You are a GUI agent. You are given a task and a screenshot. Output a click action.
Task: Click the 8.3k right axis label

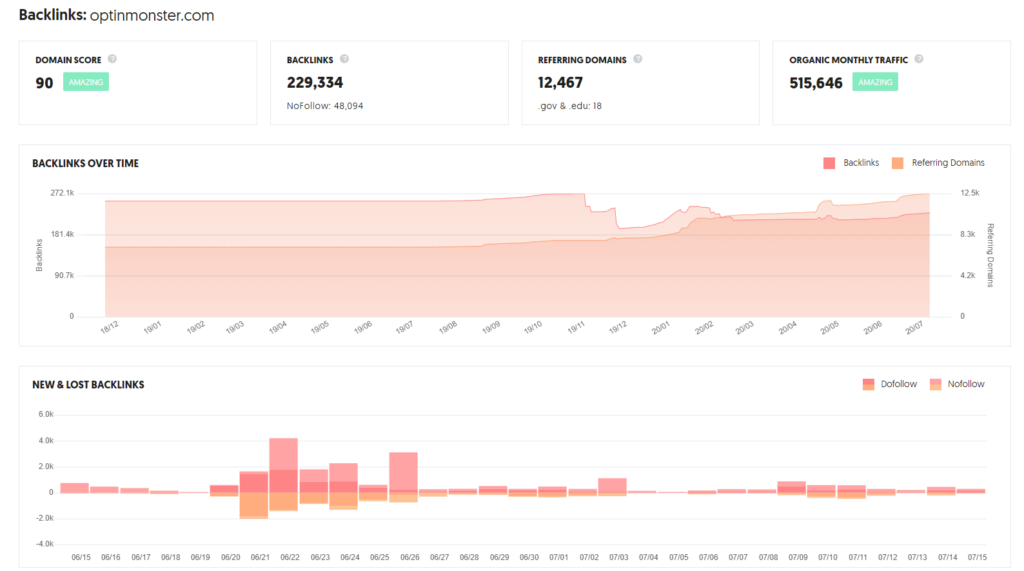pyautogui.click(x=968, y=234)
